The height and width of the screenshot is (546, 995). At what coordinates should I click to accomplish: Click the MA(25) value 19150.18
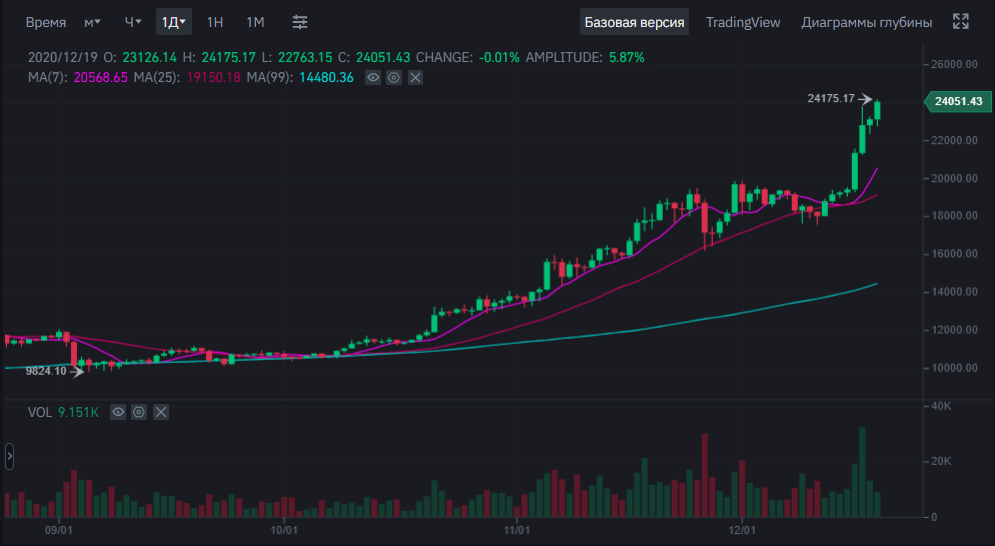click(x=213, y=77)
